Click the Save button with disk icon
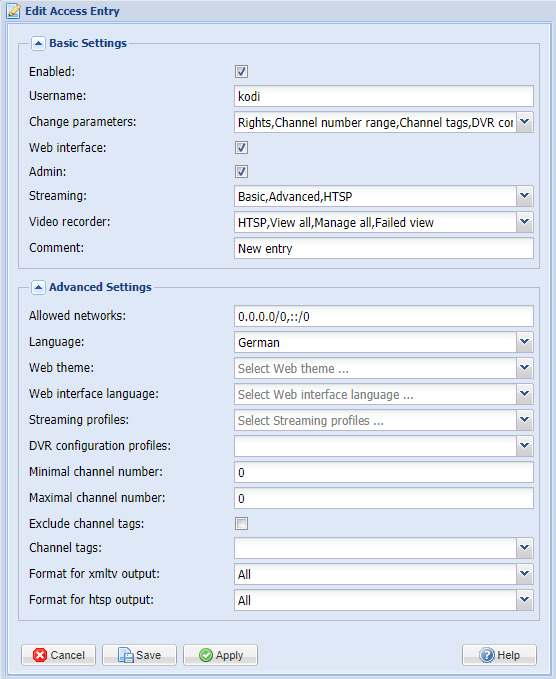556x679 pixels. [139, 655]
